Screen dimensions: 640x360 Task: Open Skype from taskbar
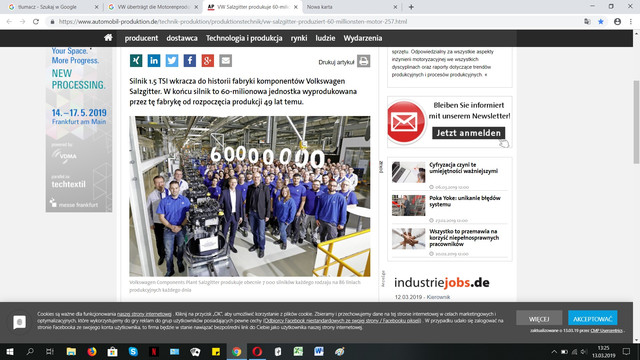[133, 351]
